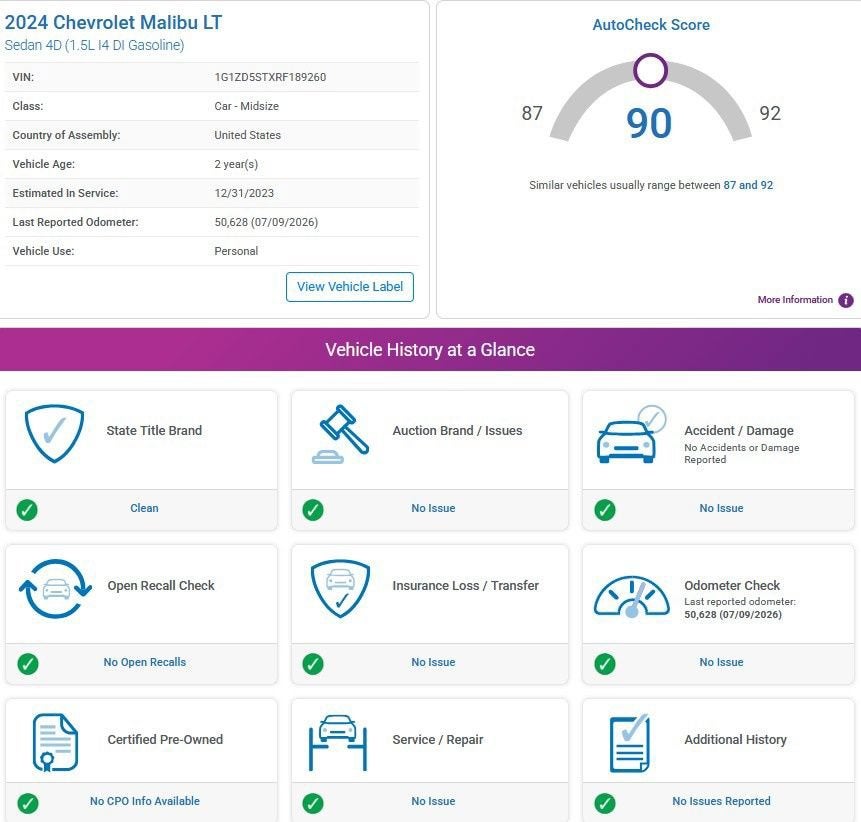
Task: Click green check in Insurance Loss card
Action: [x=313, y=664]
